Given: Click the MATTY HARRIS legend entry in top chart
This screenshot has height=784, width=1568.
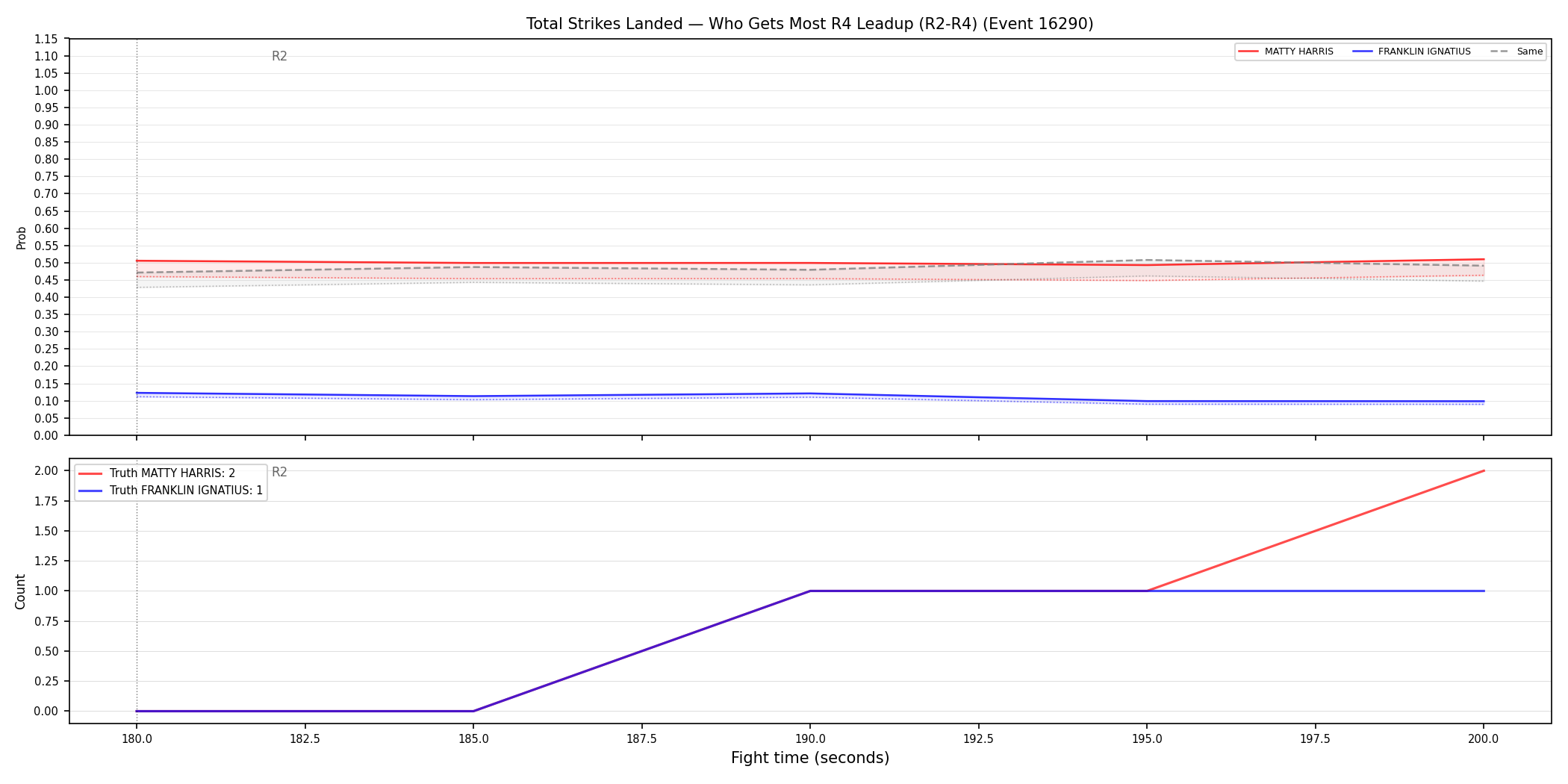Looking at the screenshot, I should [x=1285, y=52].
